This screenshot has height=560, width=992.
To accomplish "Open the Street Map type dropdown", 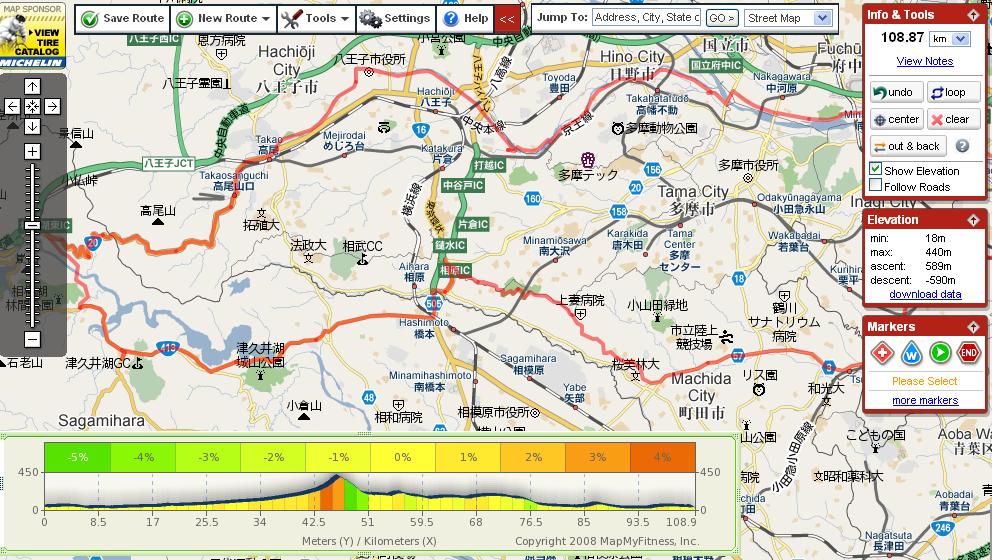I will click(788, 18).
